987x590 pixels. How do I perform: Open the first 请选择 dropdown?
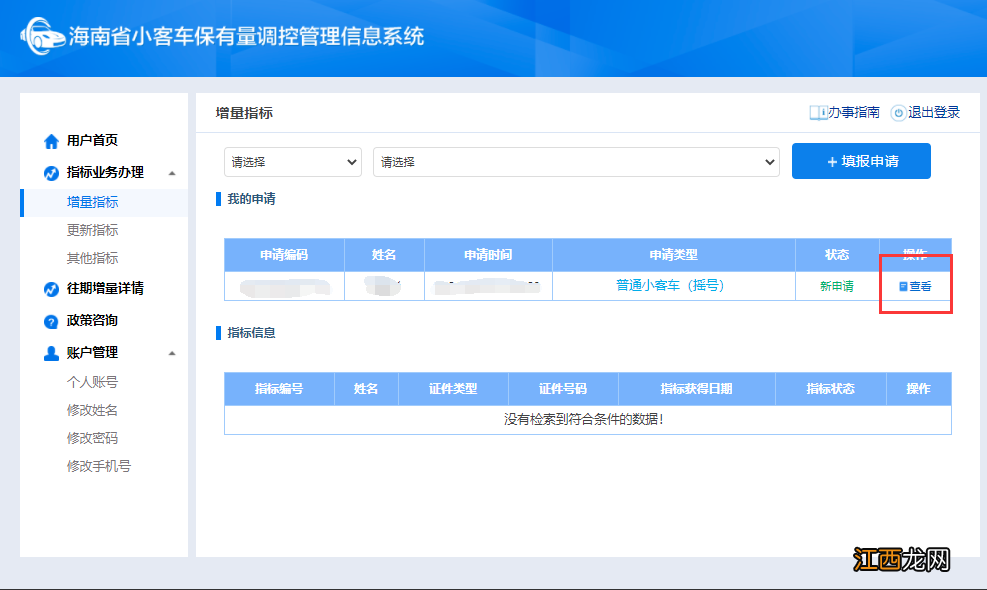tap(292, 161)
